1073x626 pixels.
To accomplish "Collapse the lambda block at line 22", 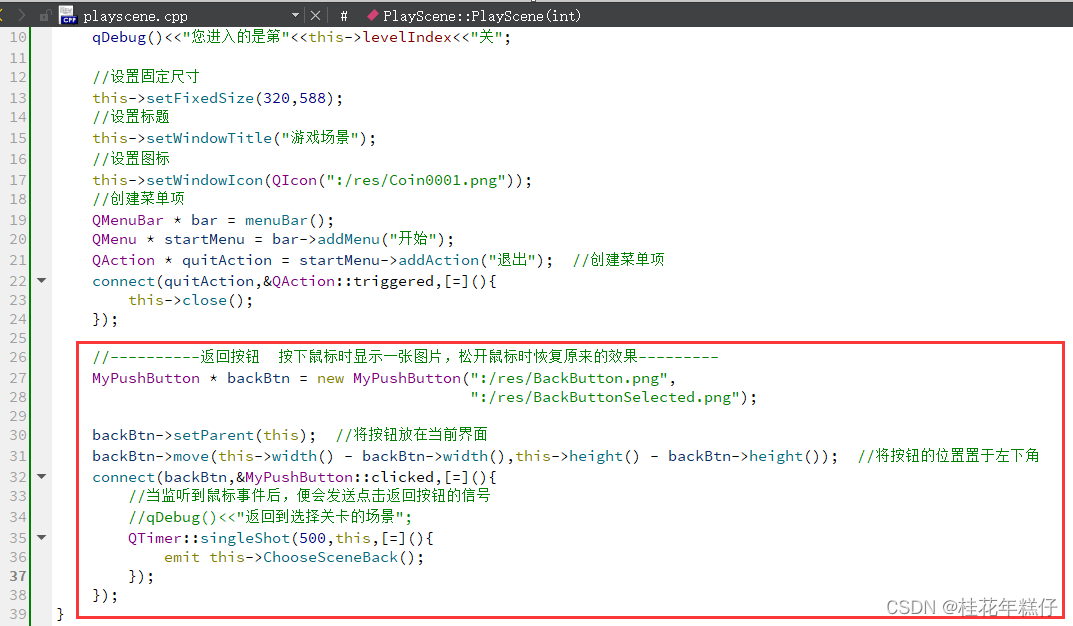I will 42,281.
